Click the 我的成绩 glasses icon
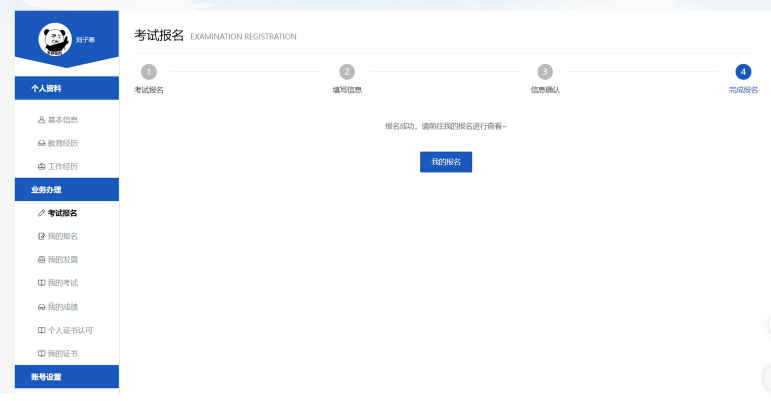This screenshot has height=401, width=771. coord(41,307)
